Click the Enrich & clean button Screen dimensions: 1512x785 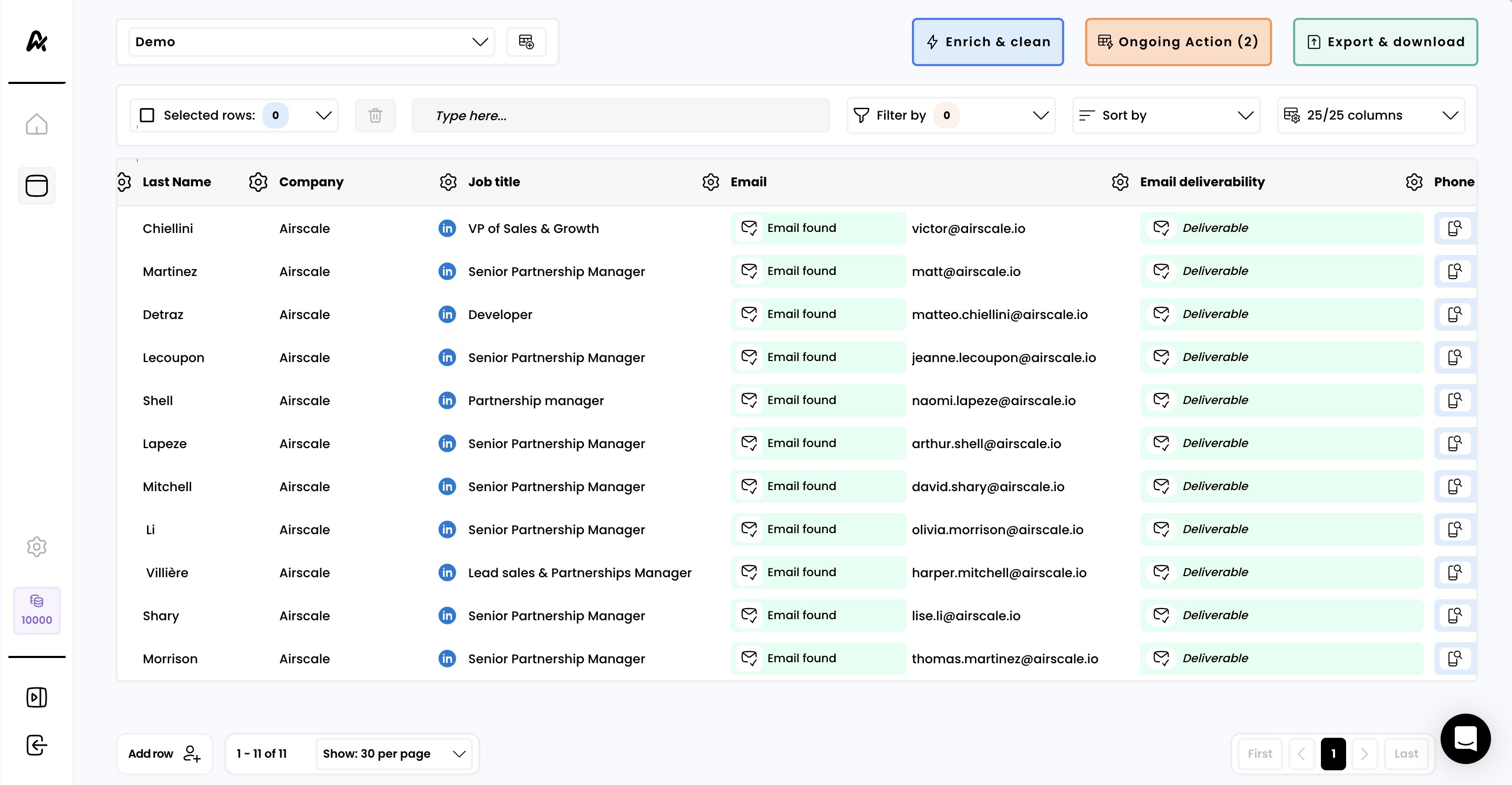click(987, 41)
